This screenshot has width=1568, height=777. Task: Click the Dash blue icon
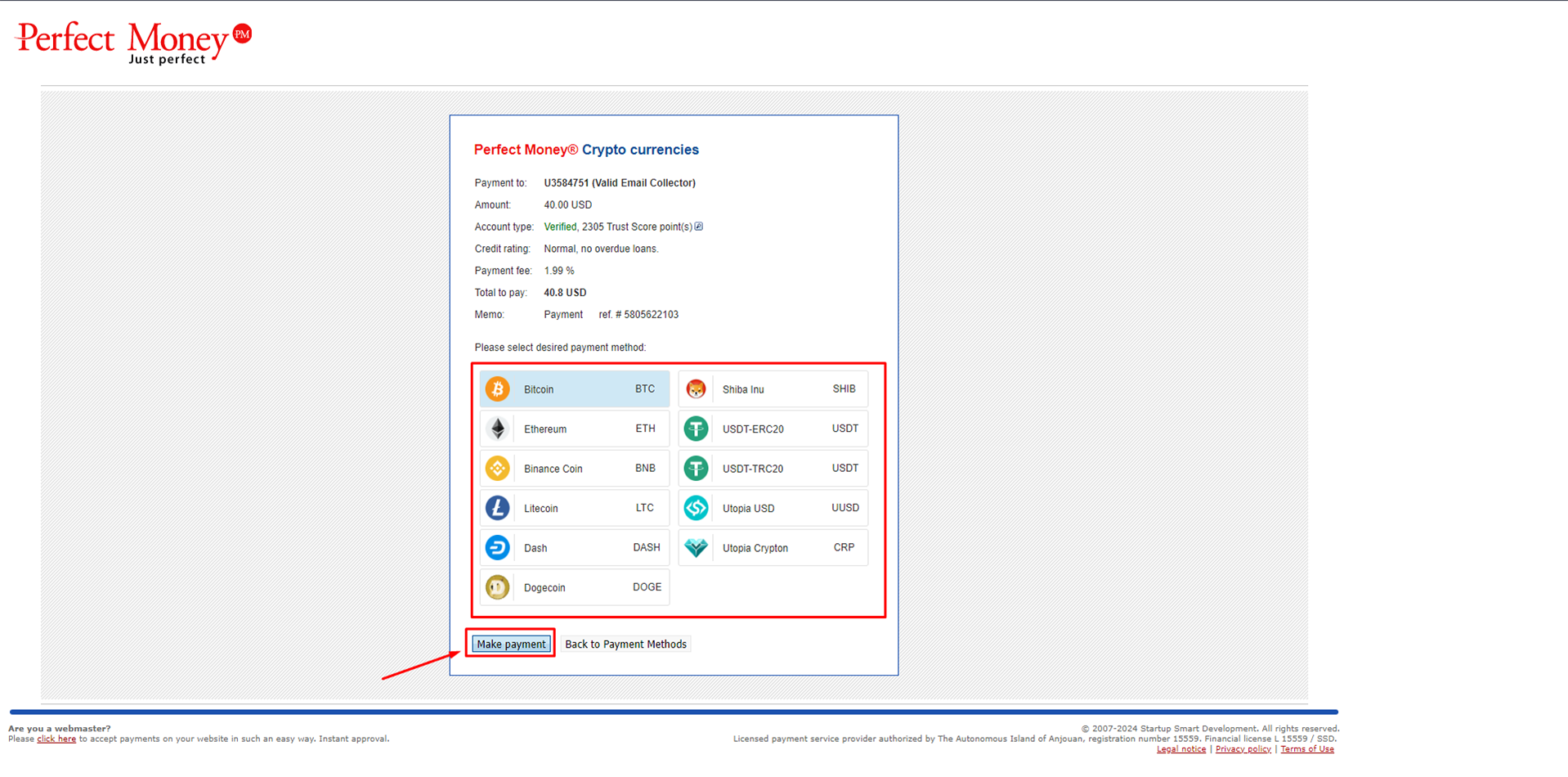click(497, 548)
